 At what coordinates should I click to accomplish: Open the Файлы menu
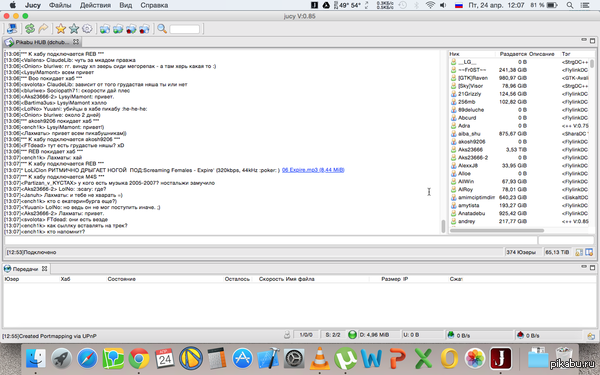[60, 5]
